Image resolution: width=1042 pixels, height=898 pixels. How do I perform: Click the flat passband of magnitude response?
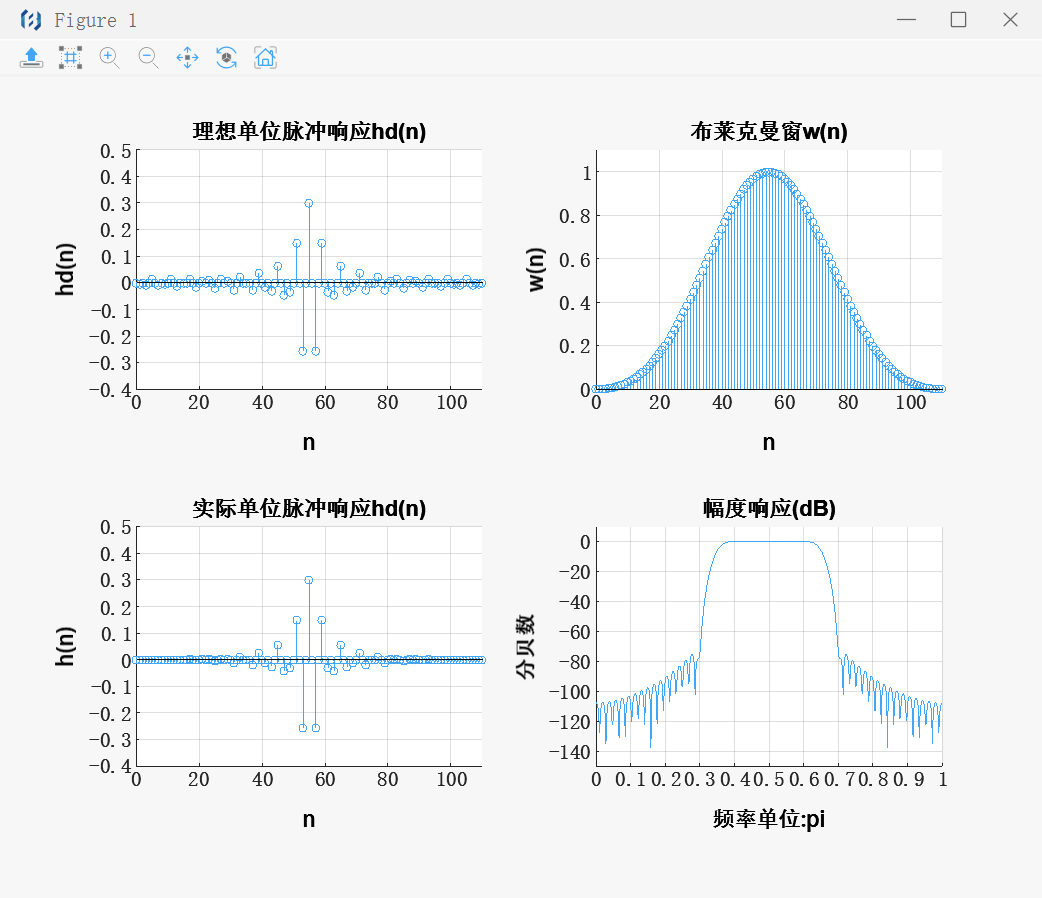click(768, 541)
